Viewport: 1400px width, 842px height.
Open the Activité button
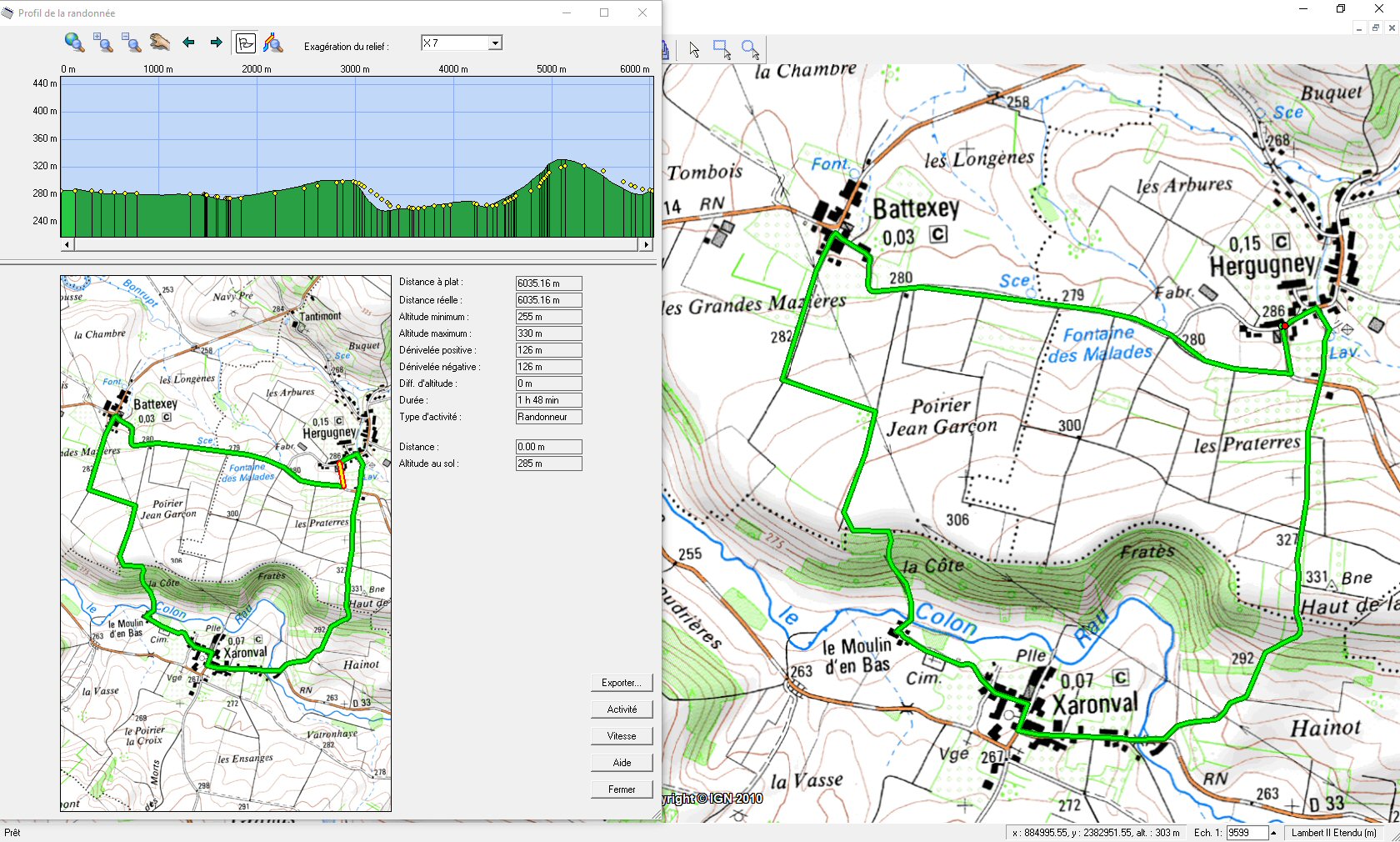622,709
